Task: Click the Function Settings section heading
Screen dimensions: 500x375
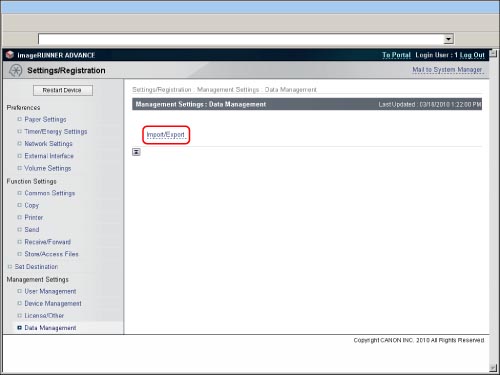Action: coord(32,181)
